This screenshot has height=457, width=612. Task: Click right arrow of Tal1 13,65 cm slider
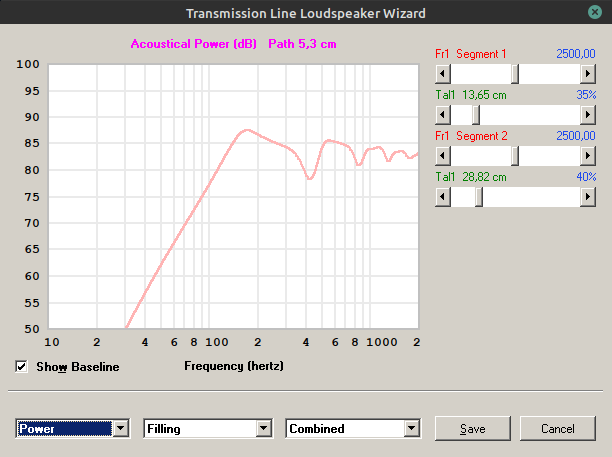(588, 115)
